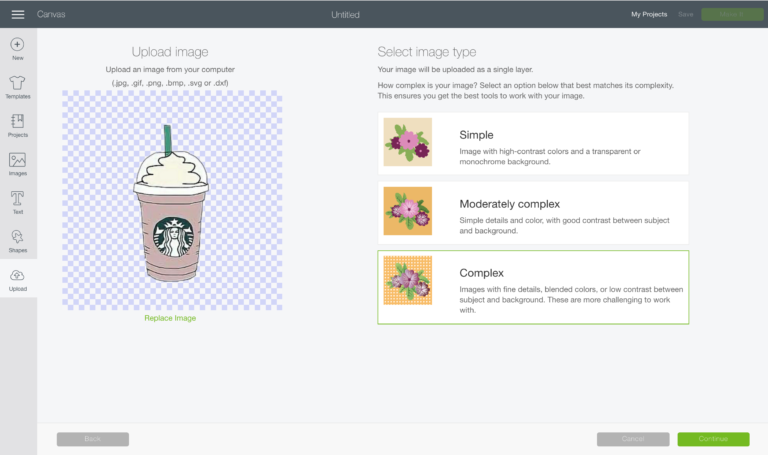
Task: Open the Shapes sidebar icon
Action: 18,237
